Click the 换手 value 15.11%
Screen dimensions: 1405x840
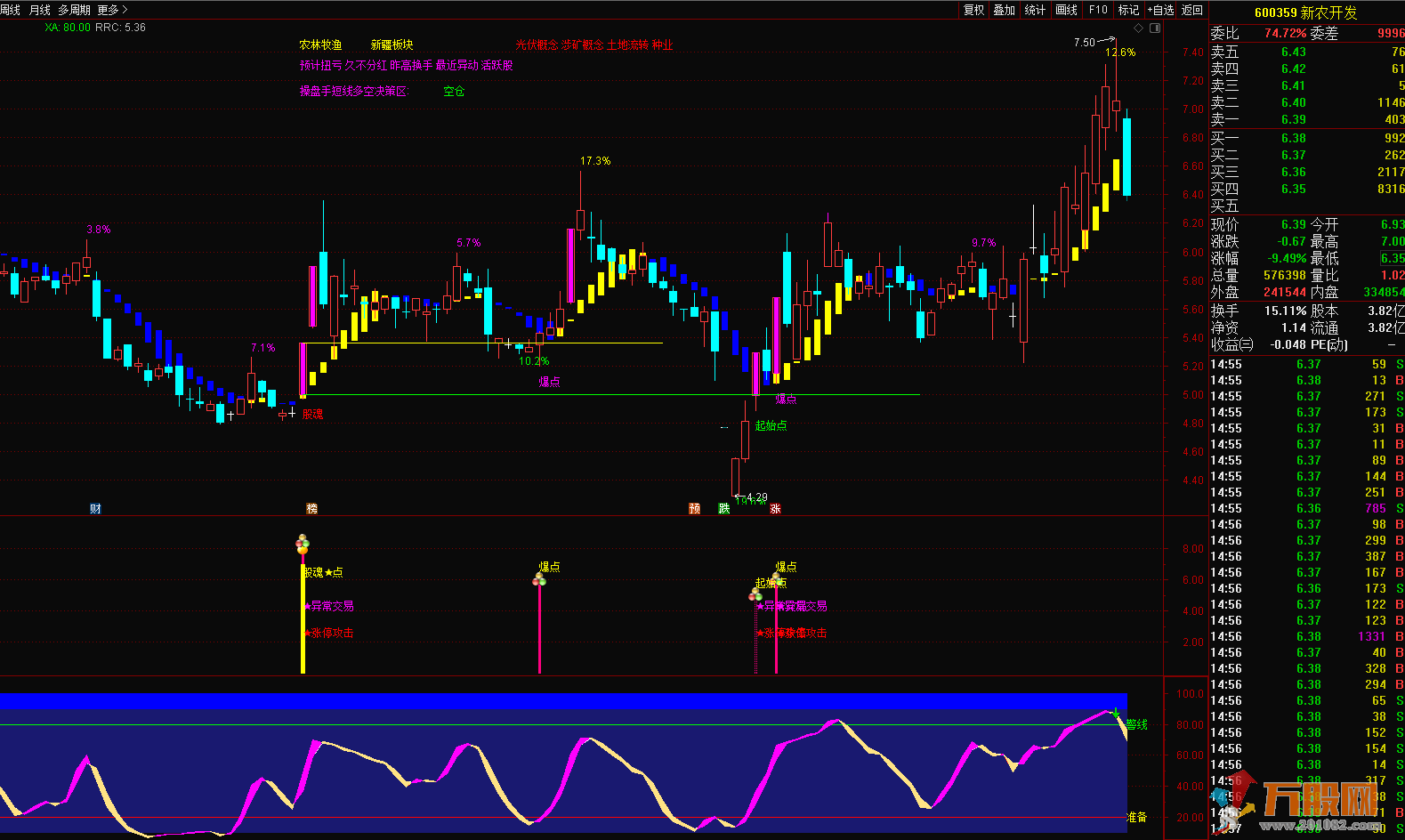click(1285, 311)
